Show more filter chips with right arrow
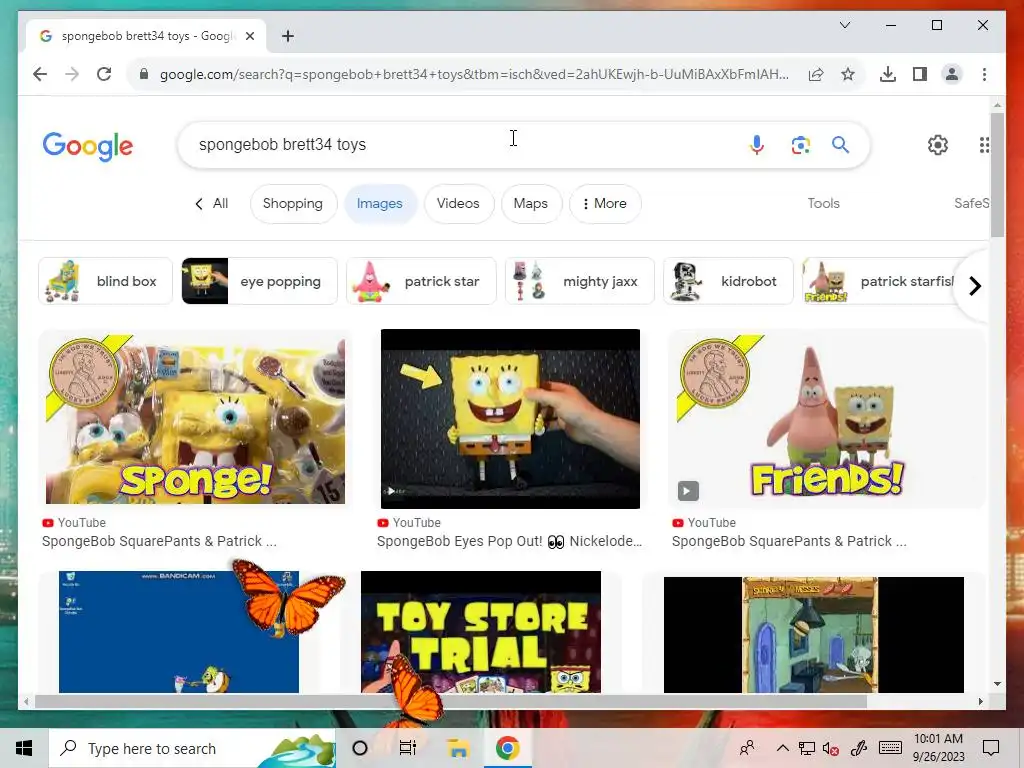 [x=974, y=285]
